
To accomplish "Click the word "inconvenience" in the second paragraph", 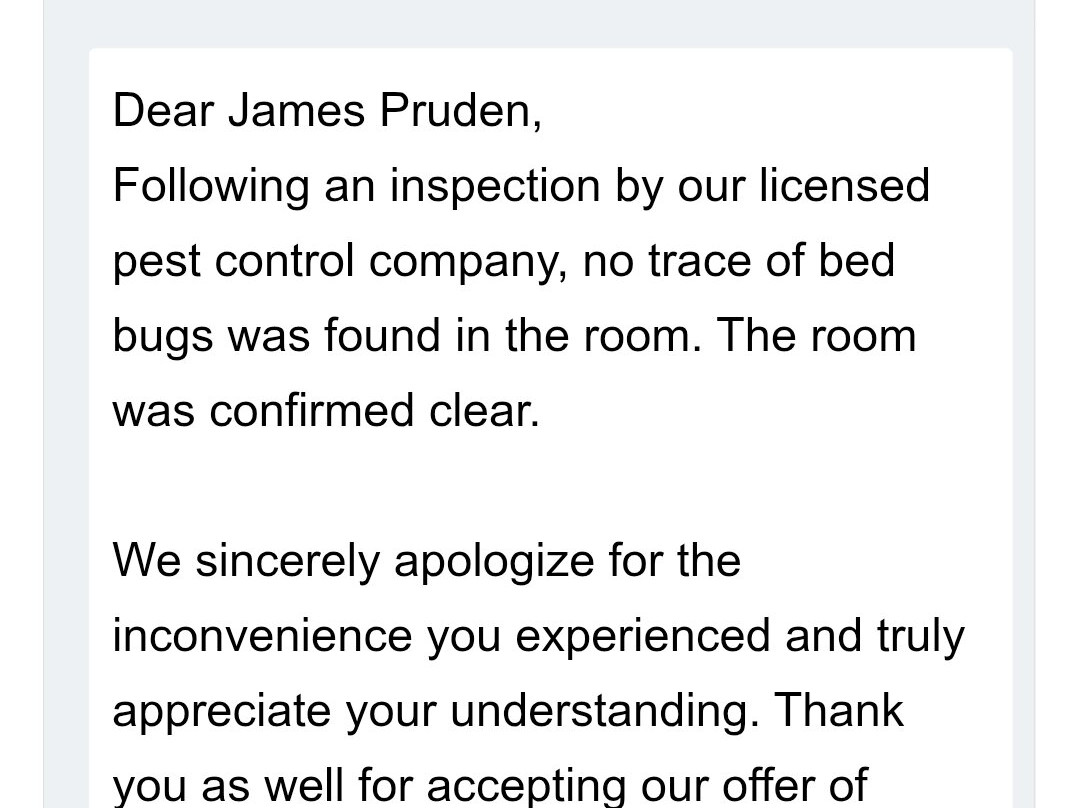I will click(x=261, y=635).
